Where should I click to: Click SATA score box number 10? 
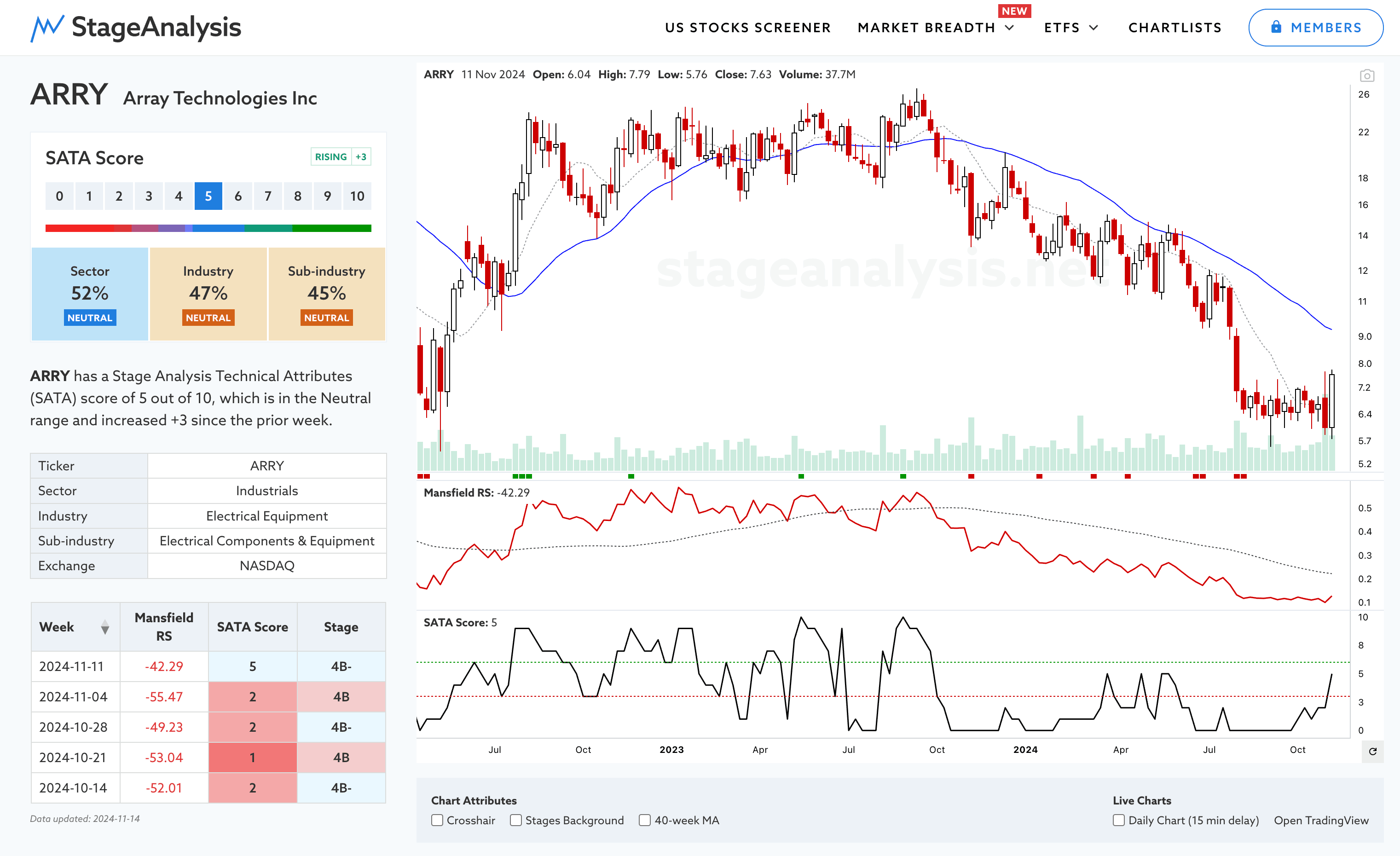click(x=358, y=196)
